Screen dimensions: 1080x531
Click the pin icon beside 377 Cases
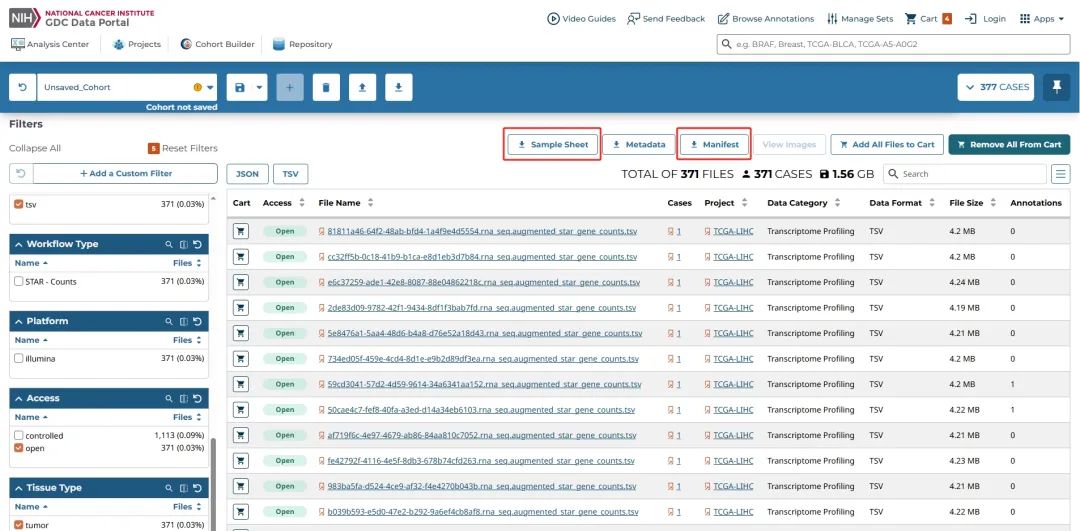1056,87
